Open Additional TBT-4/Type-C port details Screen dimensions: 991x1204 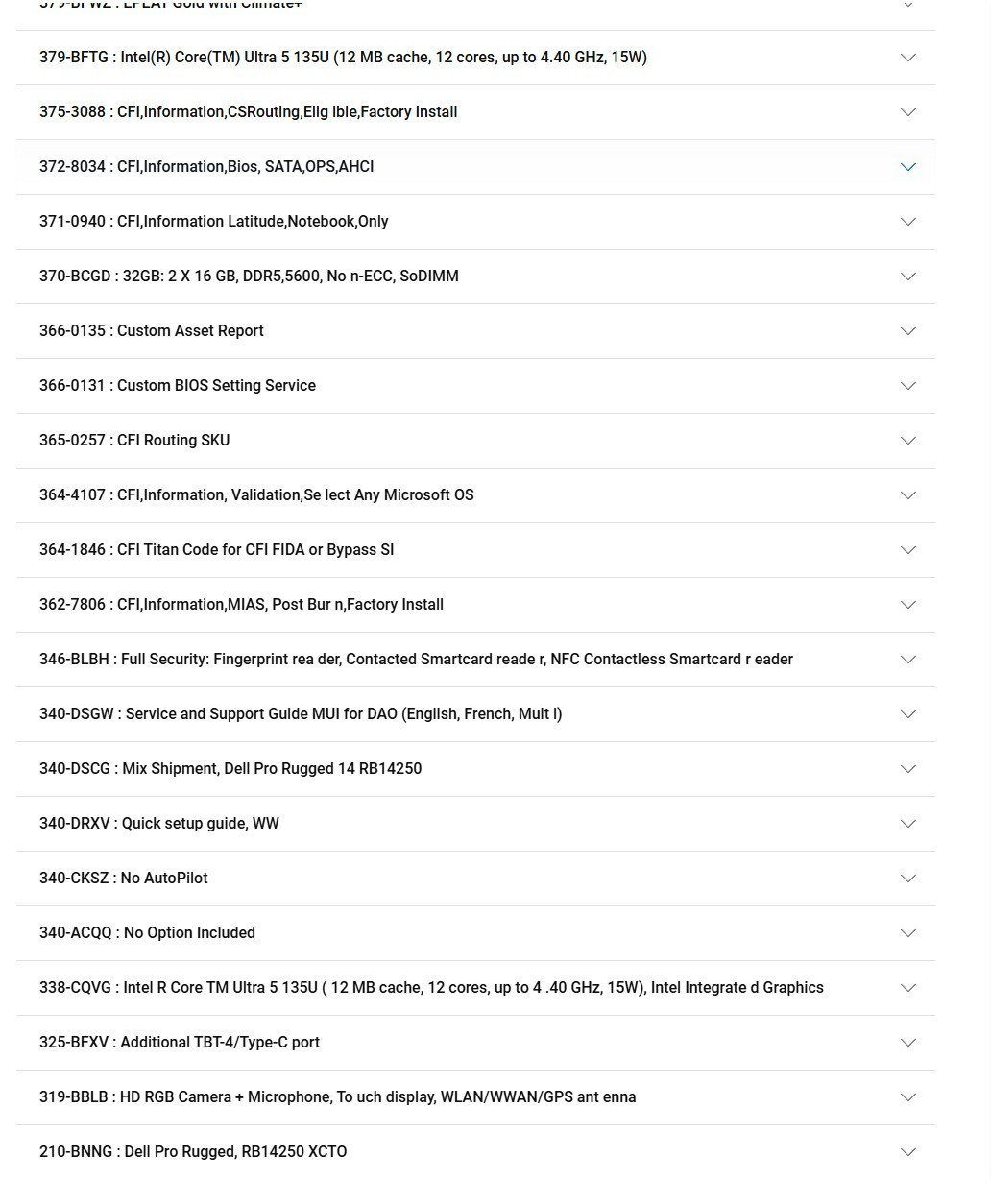pyautogui.click(x=475, y=1043)
